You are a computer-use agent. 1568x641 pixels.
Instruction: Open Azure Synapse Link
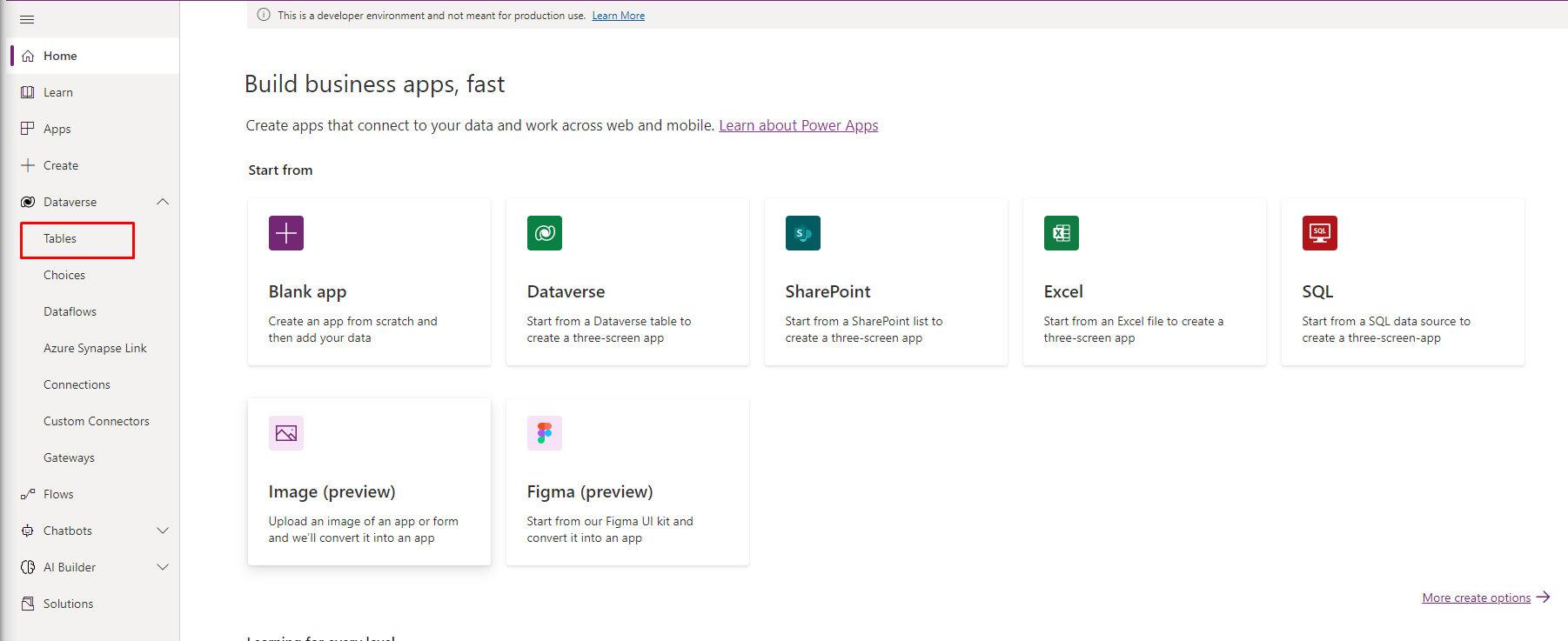[95, 348]
